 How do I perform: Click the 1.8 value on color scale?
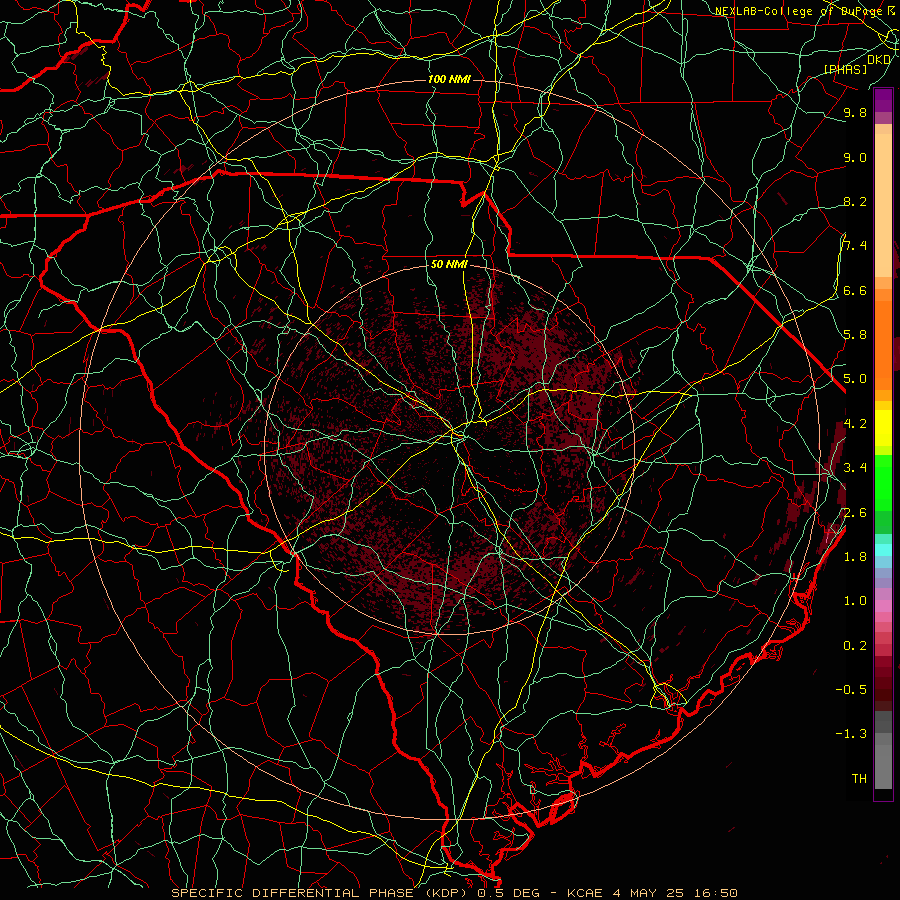pos(855,556)
